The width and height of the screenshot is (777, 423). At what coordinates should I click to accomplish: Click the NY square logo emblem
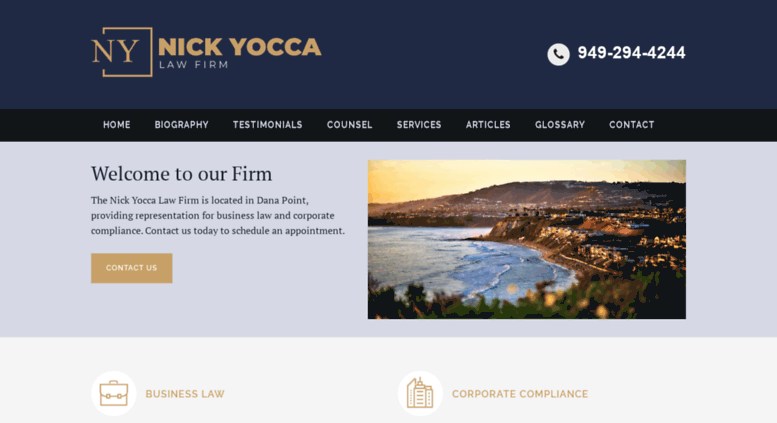(122, 52)
